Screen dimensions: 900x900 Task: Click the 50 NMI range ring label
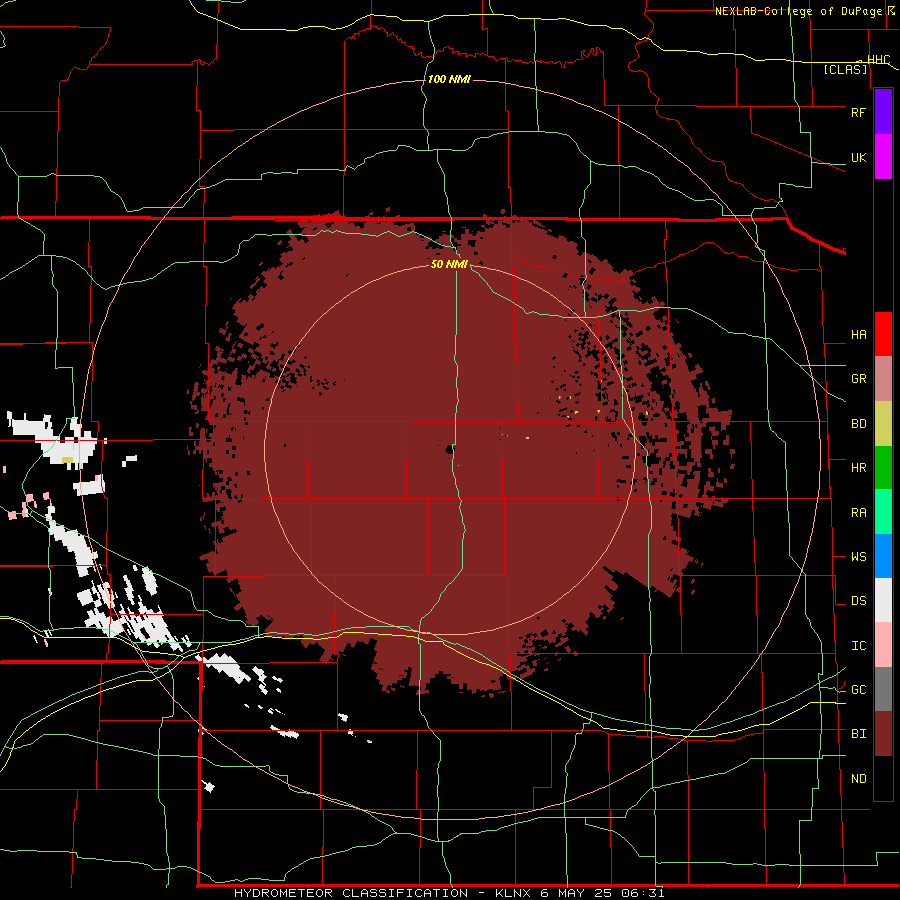[x=449, y=264]
